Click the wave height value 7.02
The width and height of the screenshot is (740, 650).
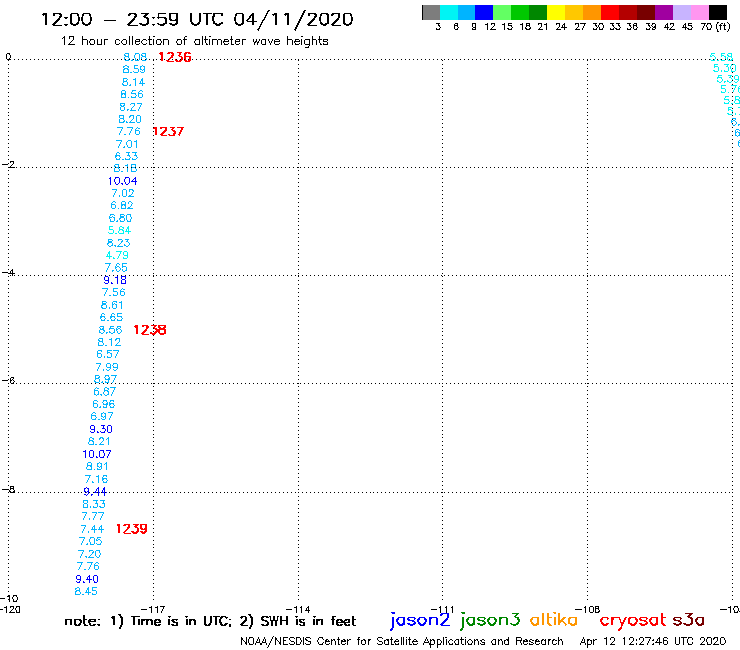tap(123, 194)
